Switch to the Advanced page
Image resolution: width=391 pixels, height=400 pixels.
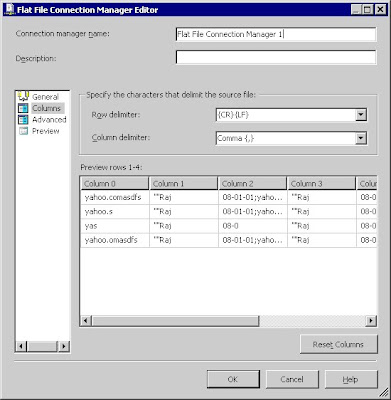[49, 120]
